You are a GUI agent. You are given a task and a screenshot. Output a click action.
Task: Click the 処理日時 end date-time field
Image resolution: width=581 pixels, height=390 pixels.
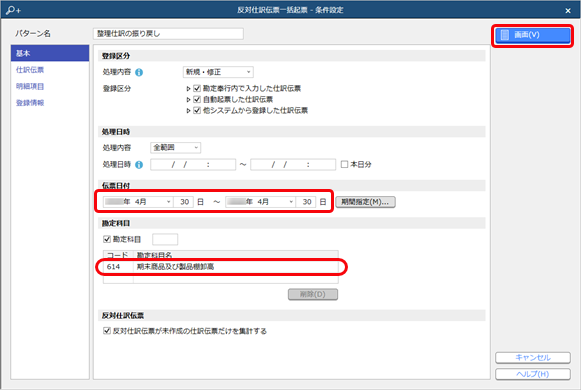click(x=293, y=164)
